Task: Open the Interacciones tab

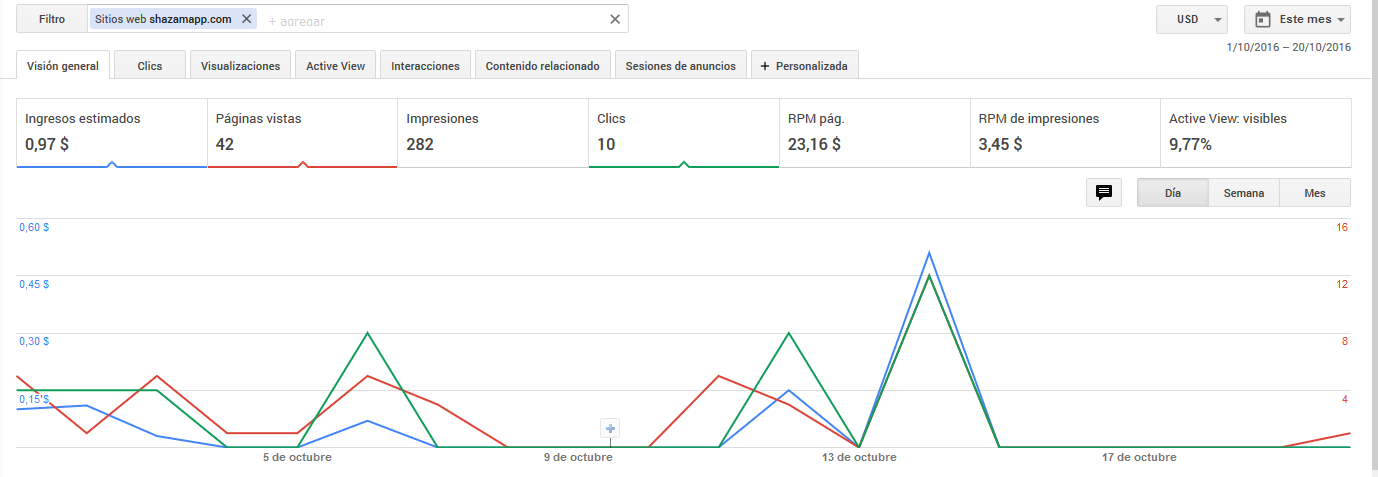Action: (x=426, y=66)
